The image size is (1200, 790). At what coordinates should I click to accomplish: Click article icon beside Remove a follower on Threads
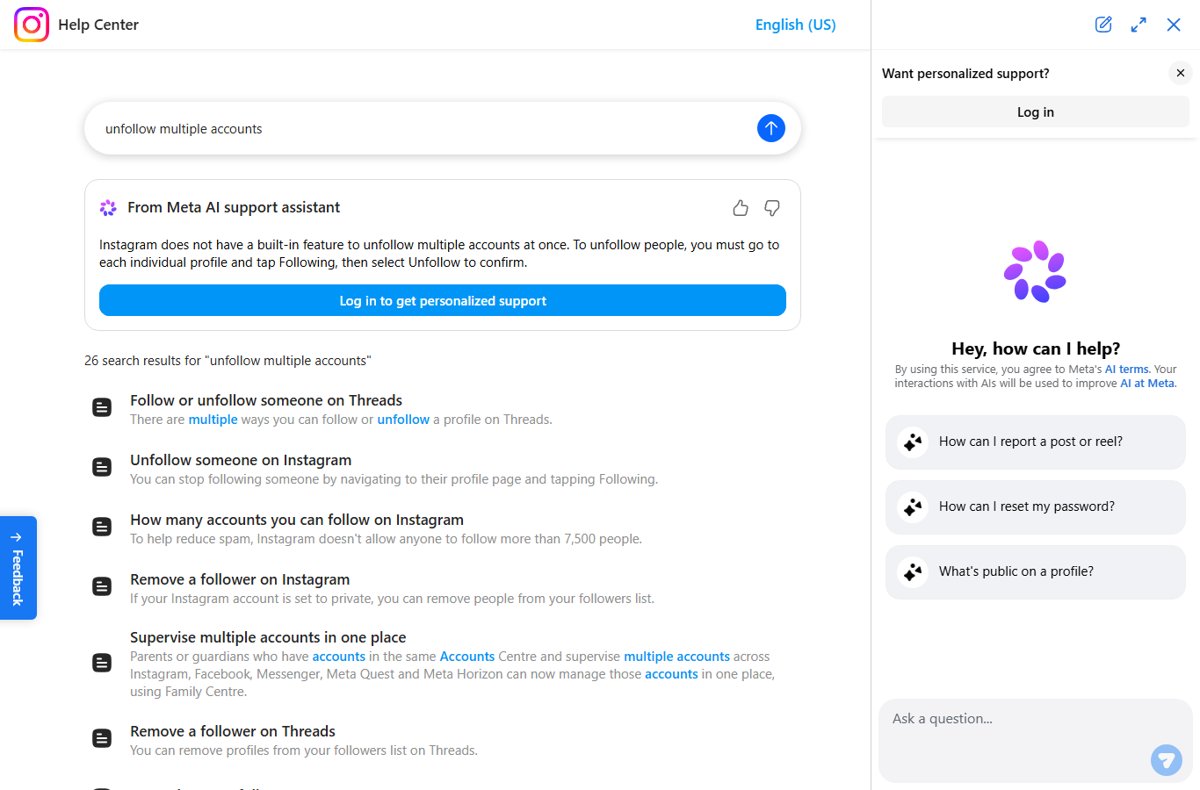pos(102,739)
